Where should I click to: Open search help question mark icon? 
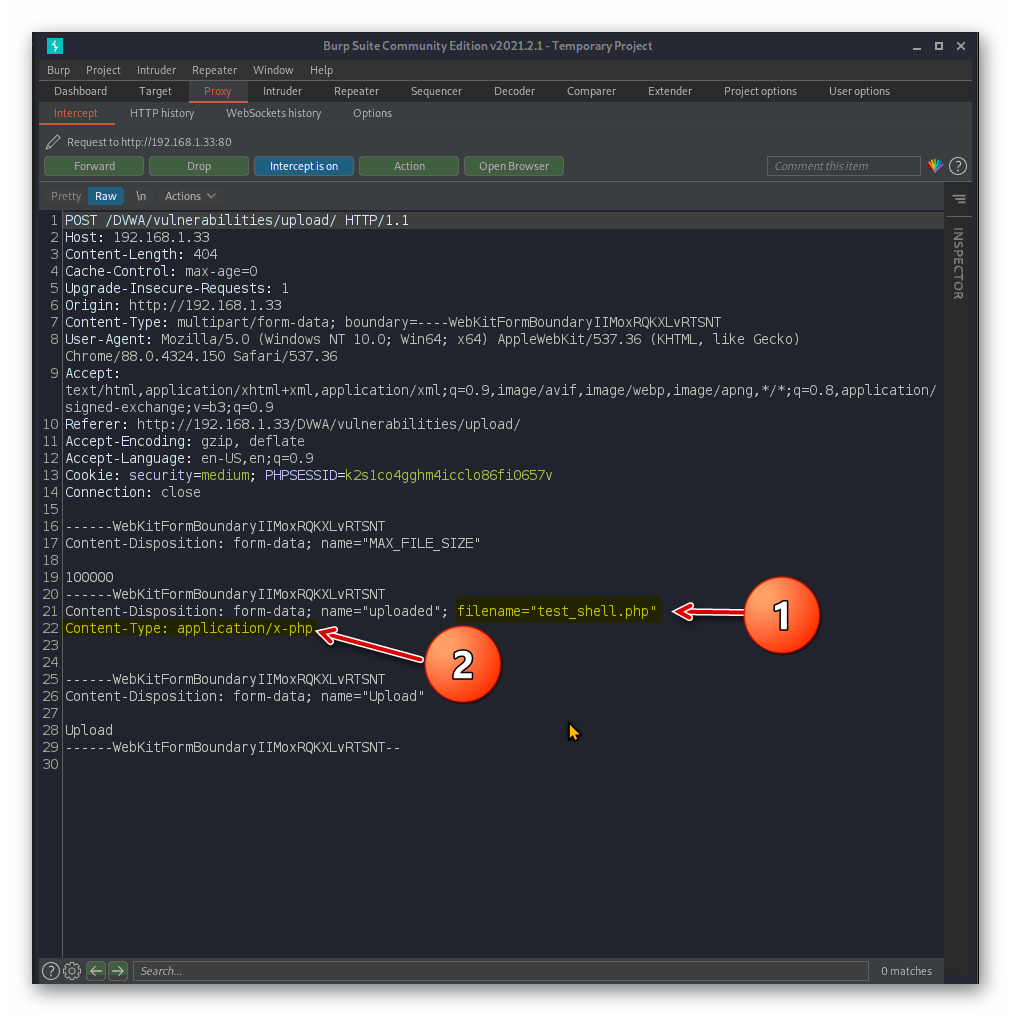point(51,971)
